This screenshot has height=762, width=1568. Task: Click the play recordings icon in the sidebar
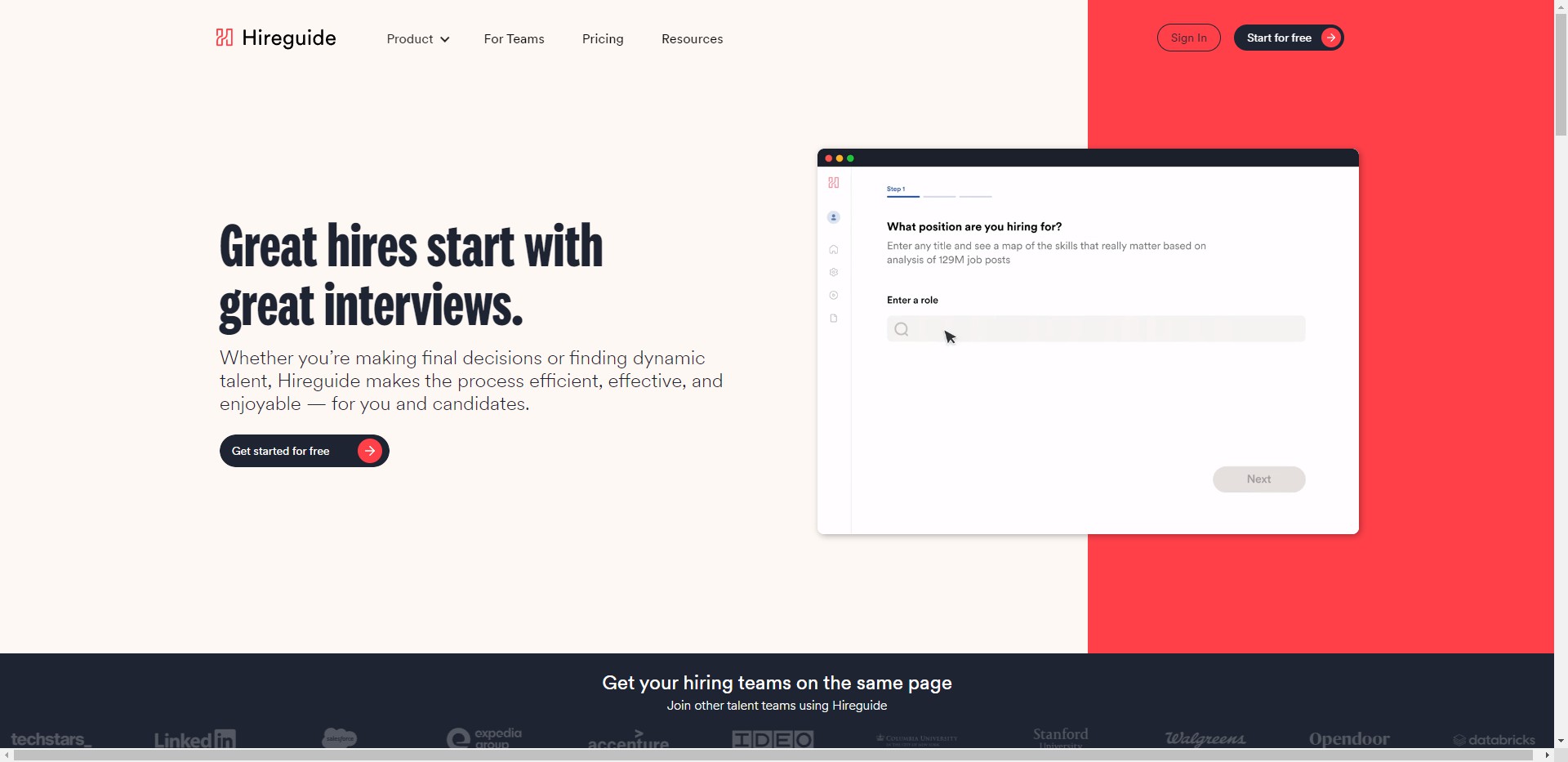tap(834, 295)
